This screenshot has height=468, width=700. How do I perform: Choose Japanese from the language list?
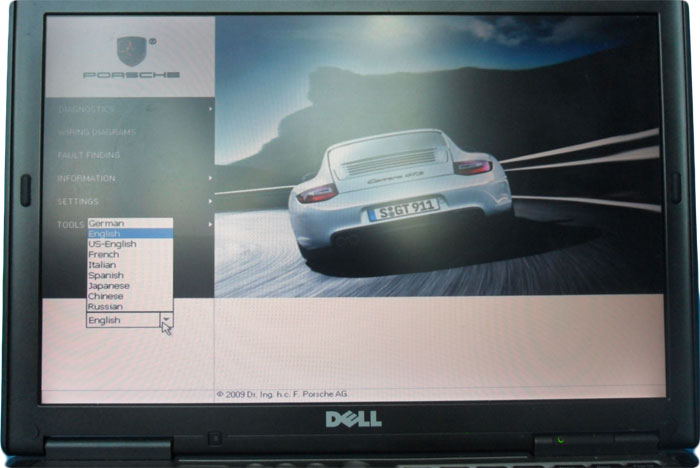pos(129,286)
